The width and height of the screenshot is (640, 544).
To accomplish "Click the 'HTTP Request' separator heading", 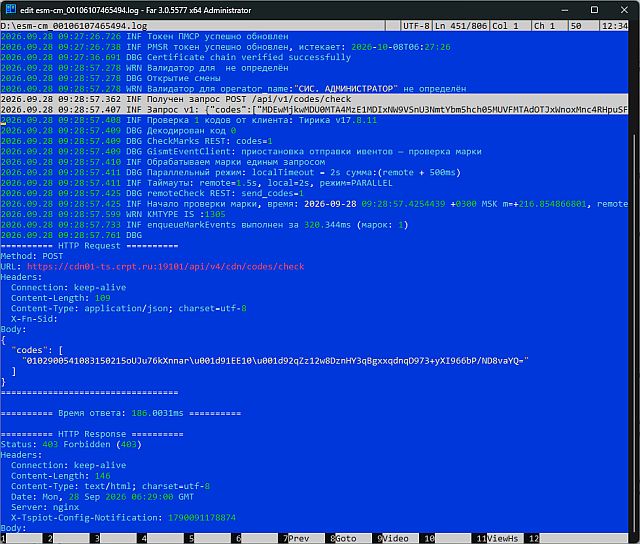I will (89, 246).
